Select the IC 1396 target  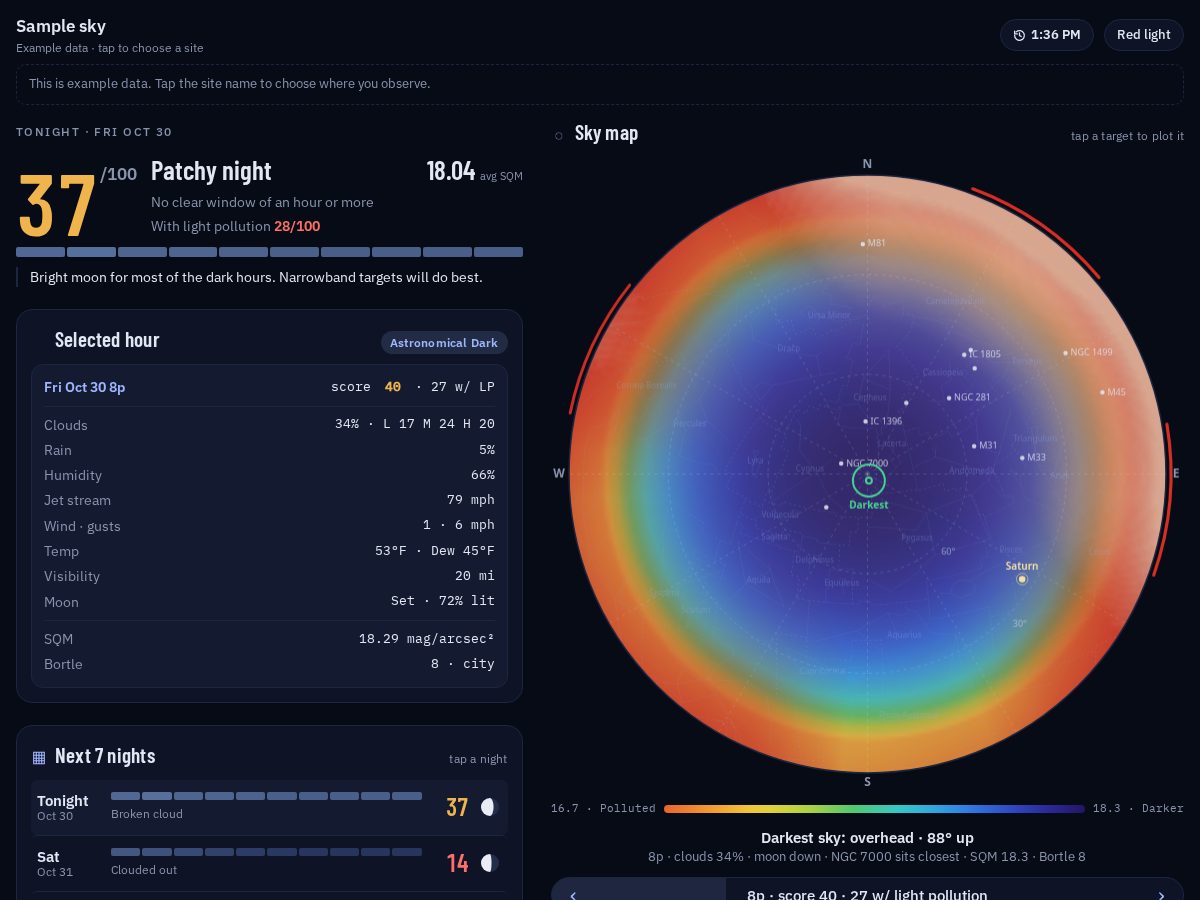865,421
